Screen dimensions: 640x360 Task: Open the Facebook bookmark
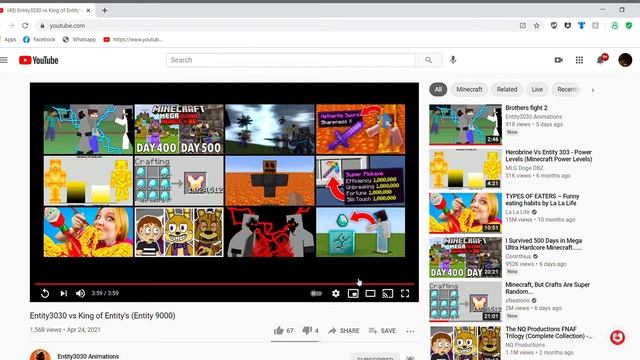click(39, 40)
